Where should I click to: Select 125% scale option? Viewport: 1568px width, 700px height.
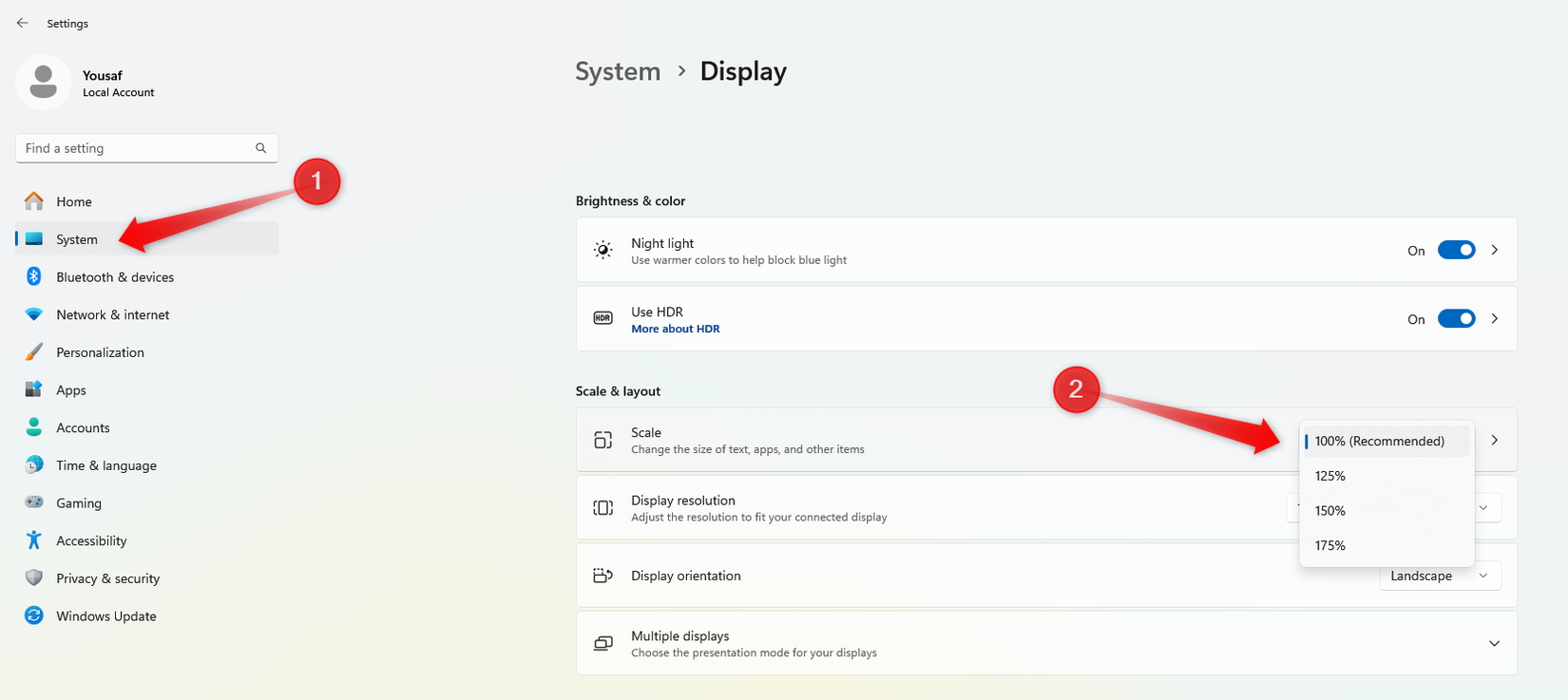1330,476
